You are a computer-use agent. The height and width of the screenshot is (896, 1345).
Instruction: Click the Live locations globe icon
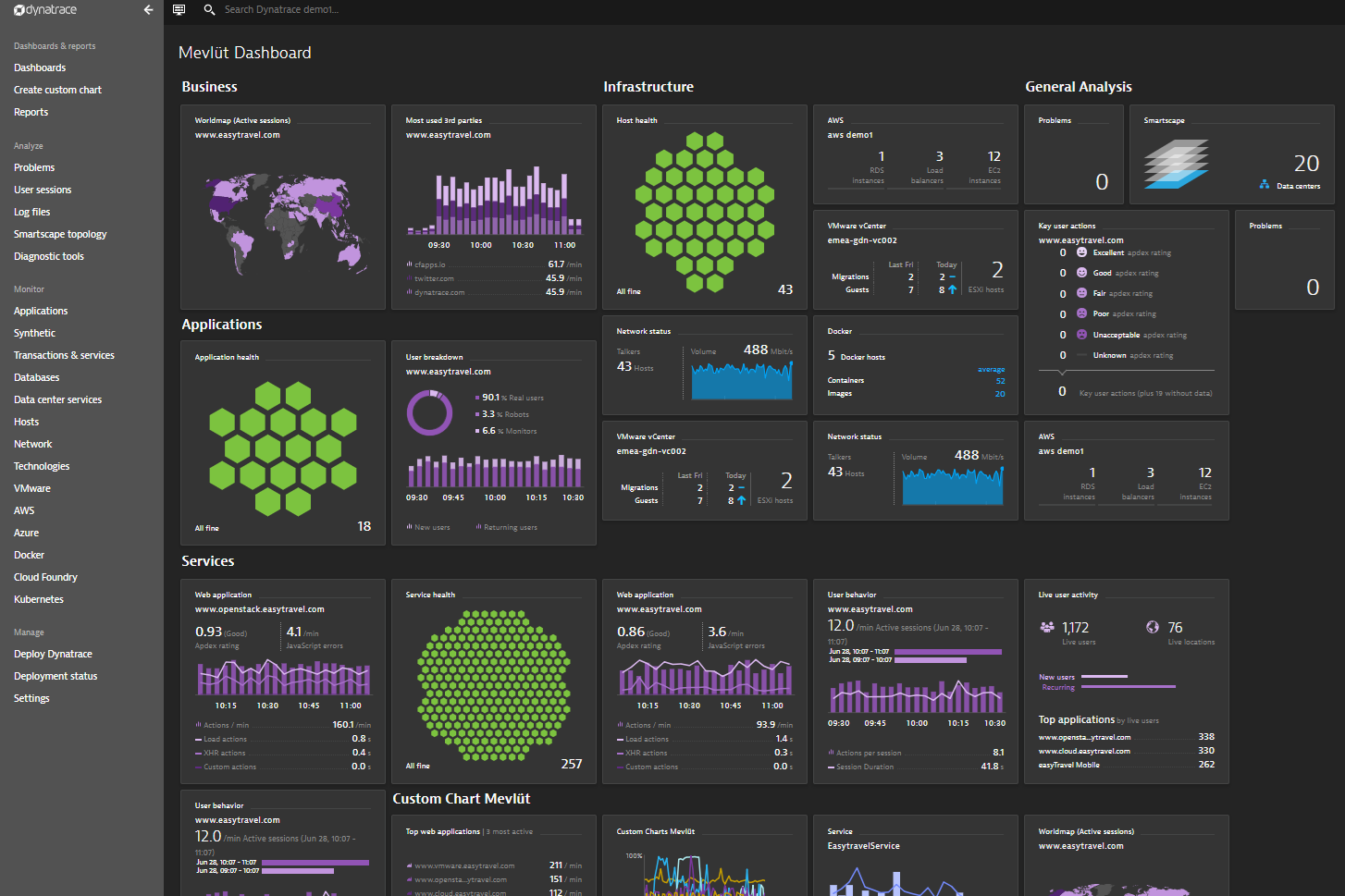coord(1153,627)
